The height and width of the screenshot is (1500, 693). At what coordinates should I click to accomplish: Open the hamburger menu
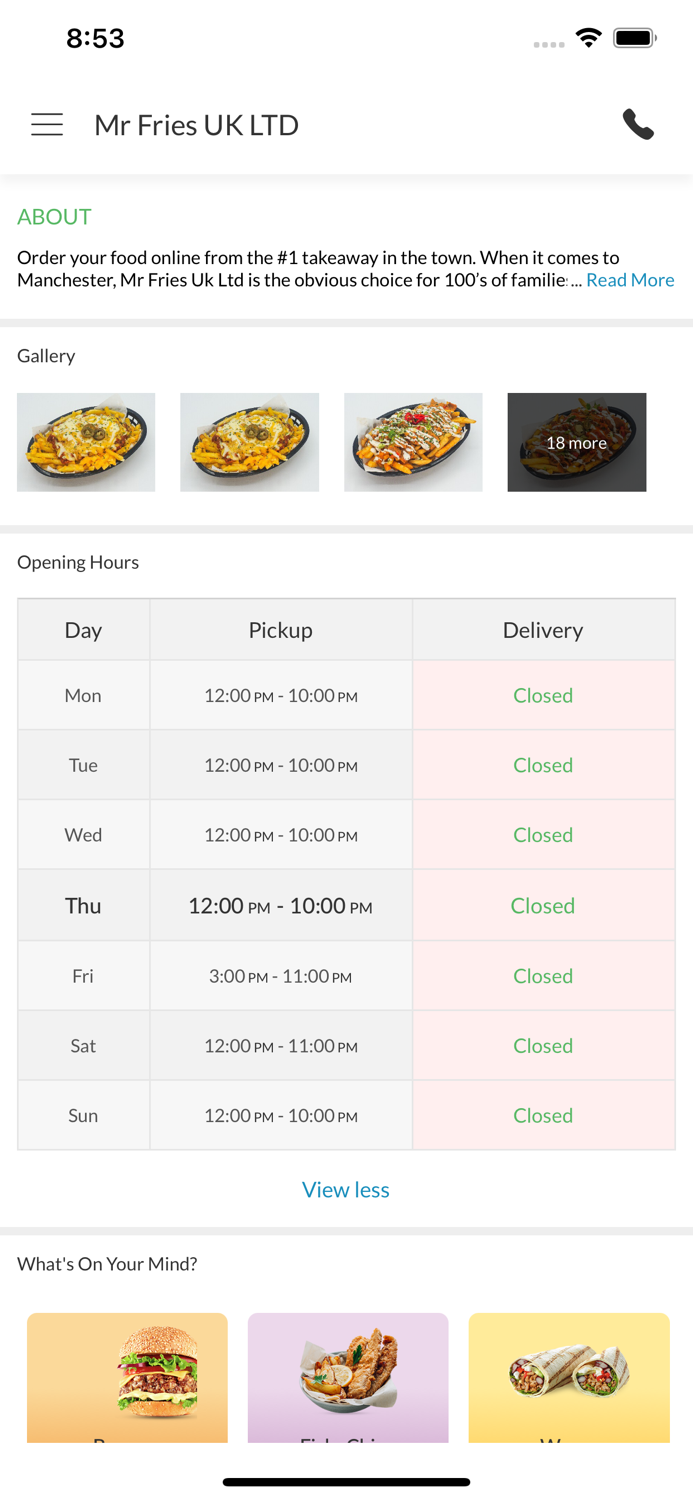pyautogui.click(x=47, y=124)
